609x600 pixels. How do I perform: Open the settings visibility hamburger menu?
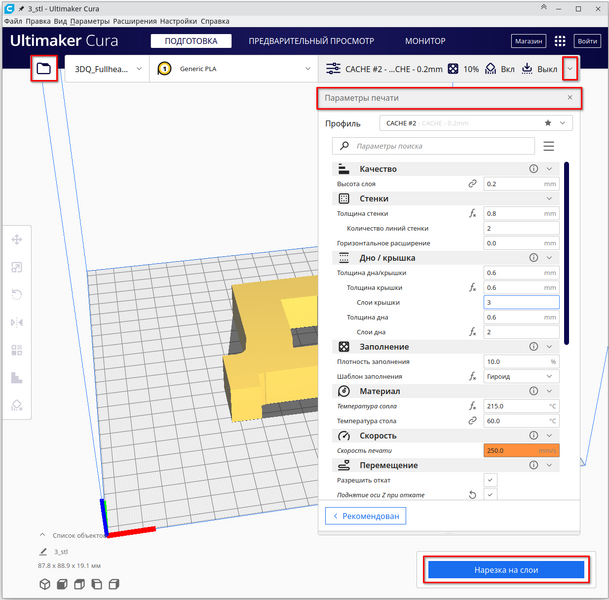click(548, 146)
